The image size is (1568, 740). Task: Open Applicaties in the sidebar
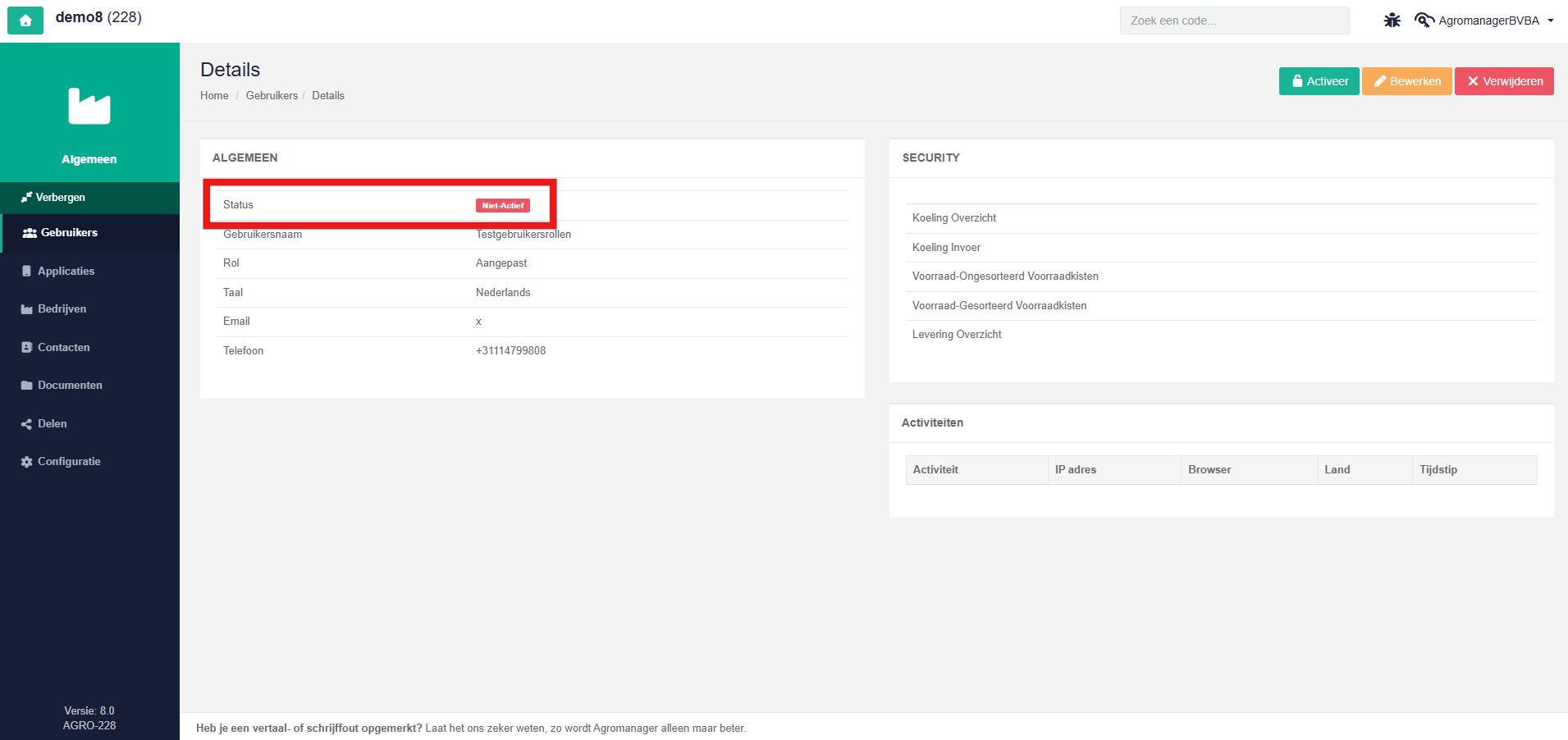click(89, 272)
